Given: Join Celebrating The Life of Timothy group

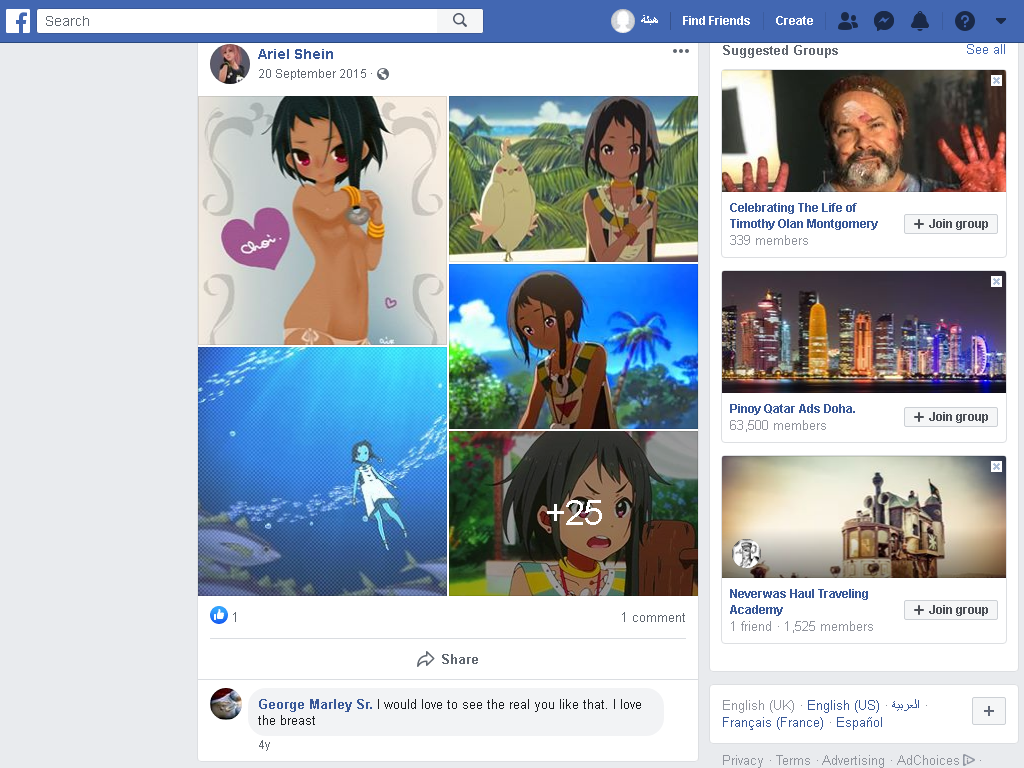Looking at the screenshot, I should coord(951,224).
